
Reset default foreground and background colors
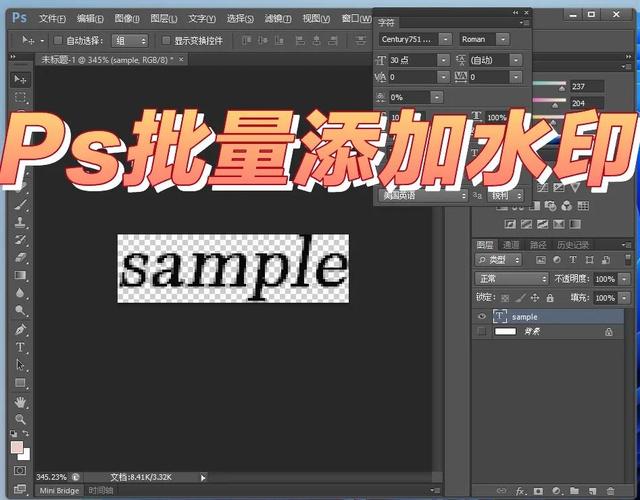(14, 433)
